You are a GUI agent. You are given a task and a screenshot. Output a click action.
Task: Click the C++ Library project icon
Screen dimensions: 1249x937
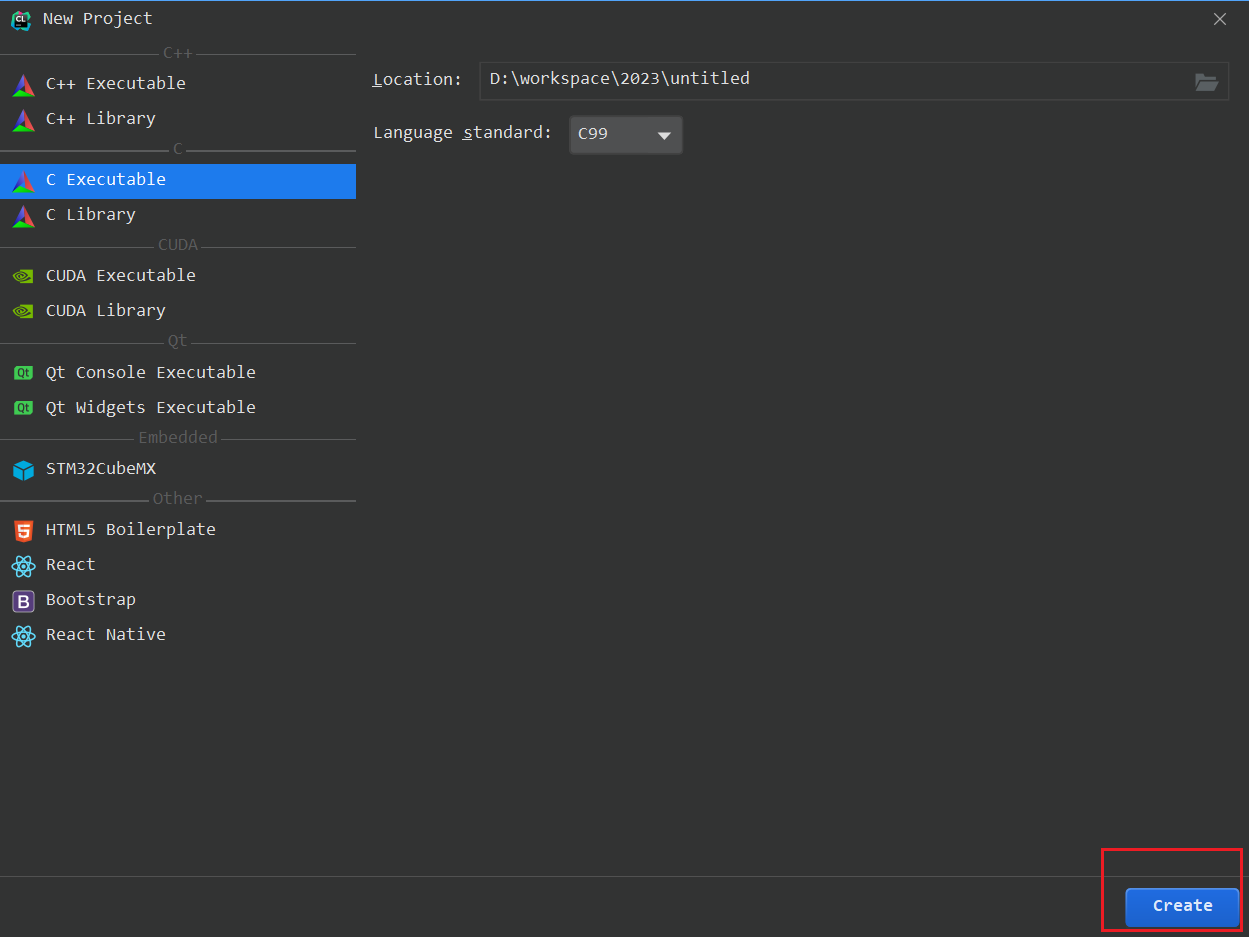tap(23, 119)
